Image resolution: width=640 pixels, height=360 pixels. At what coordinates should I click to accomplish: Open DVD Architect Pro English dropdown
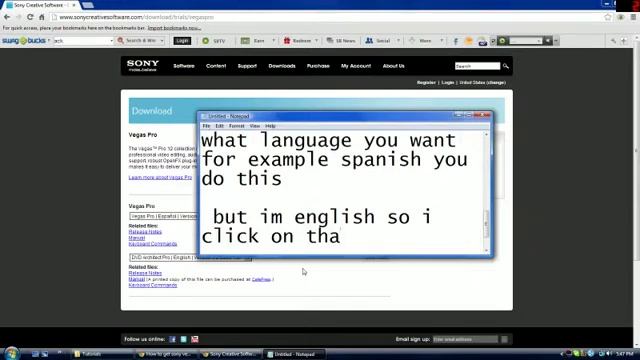[190, 258]
